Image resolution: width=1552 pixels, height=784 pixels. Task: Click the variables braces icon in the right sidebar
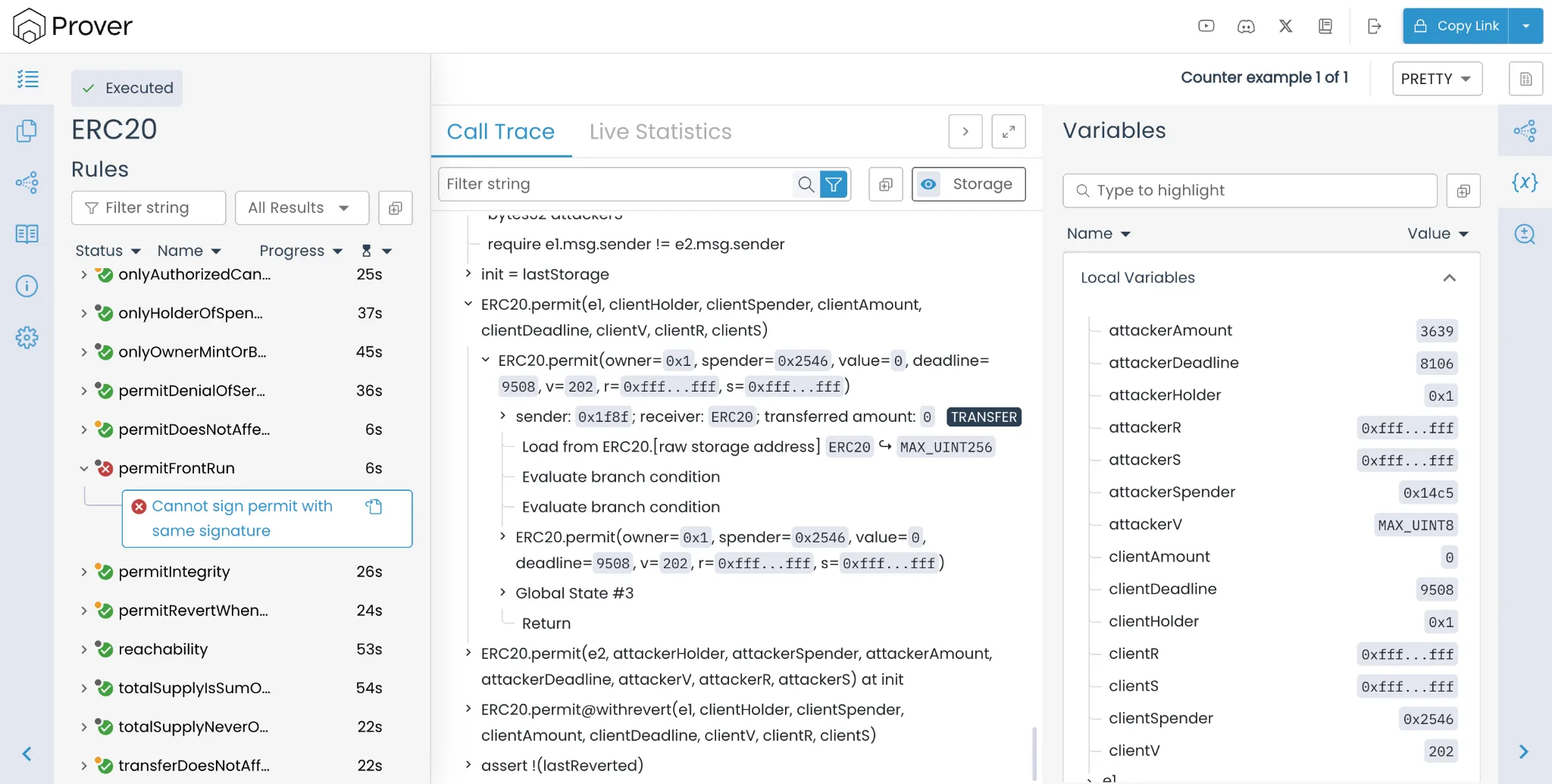point(1524,183)
